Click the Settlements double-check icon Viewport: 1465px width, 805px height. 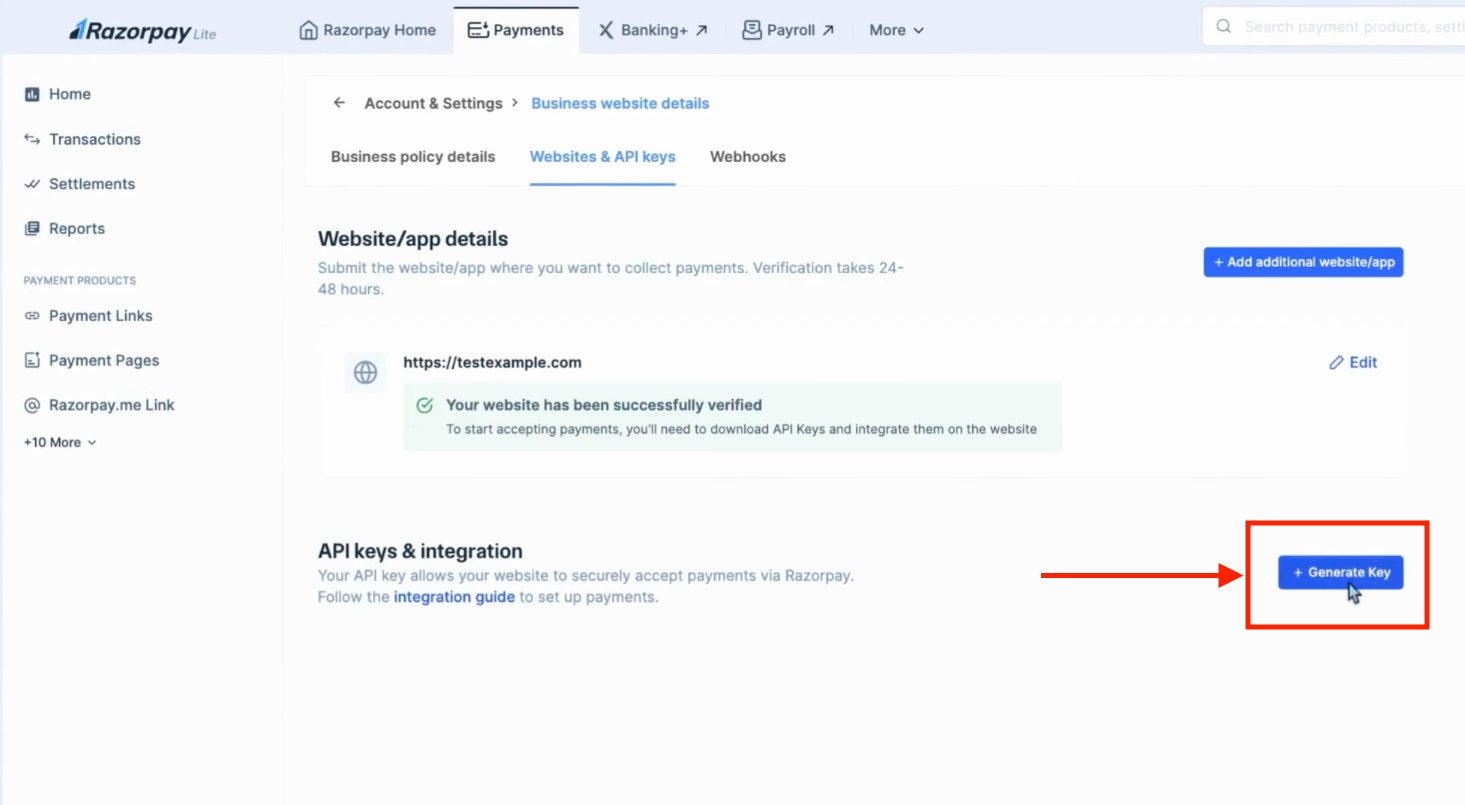tap(32, 184)
